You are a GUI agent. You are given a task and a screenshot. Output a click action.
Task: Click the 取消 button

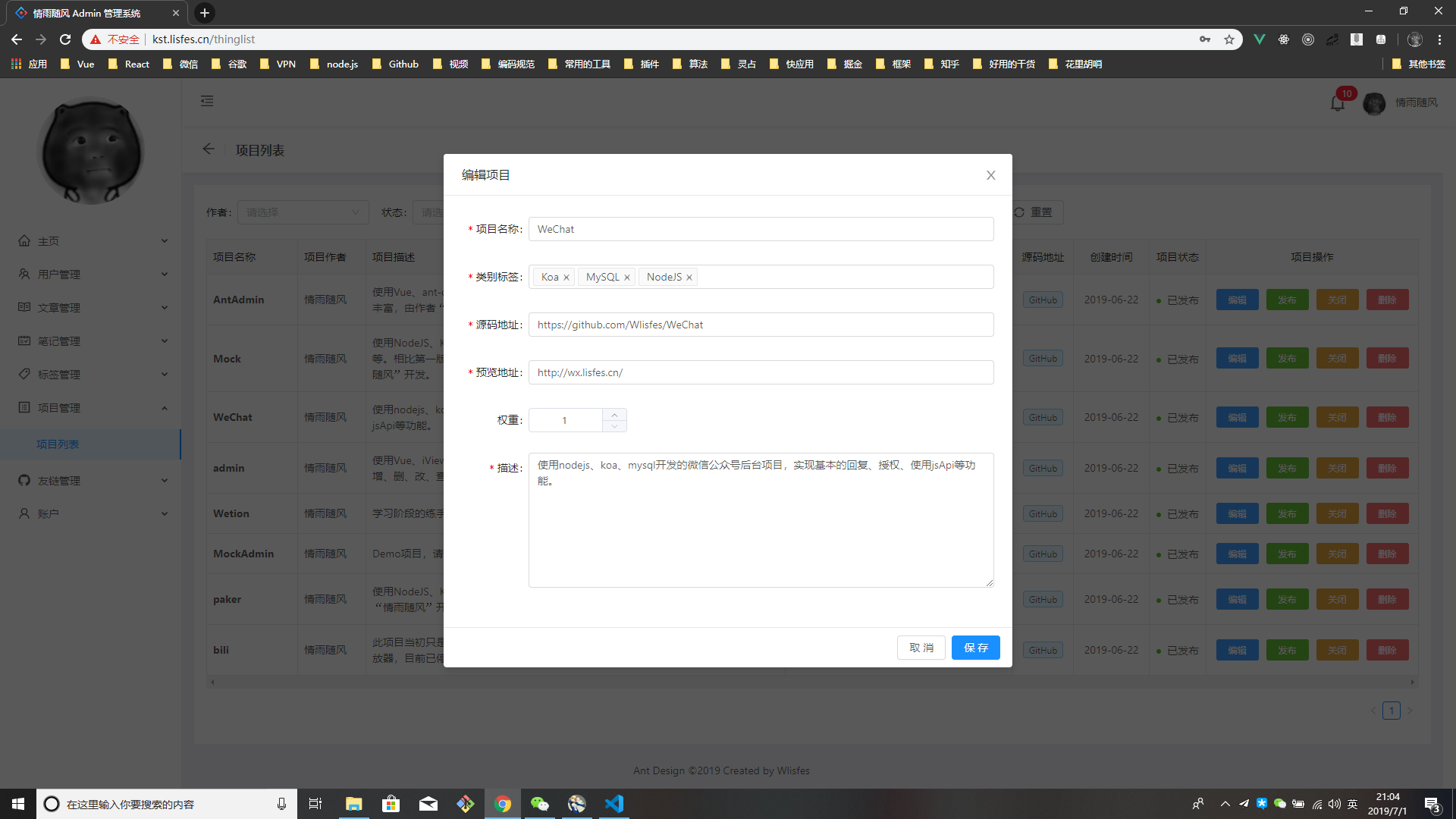click(x=921, y=648)
